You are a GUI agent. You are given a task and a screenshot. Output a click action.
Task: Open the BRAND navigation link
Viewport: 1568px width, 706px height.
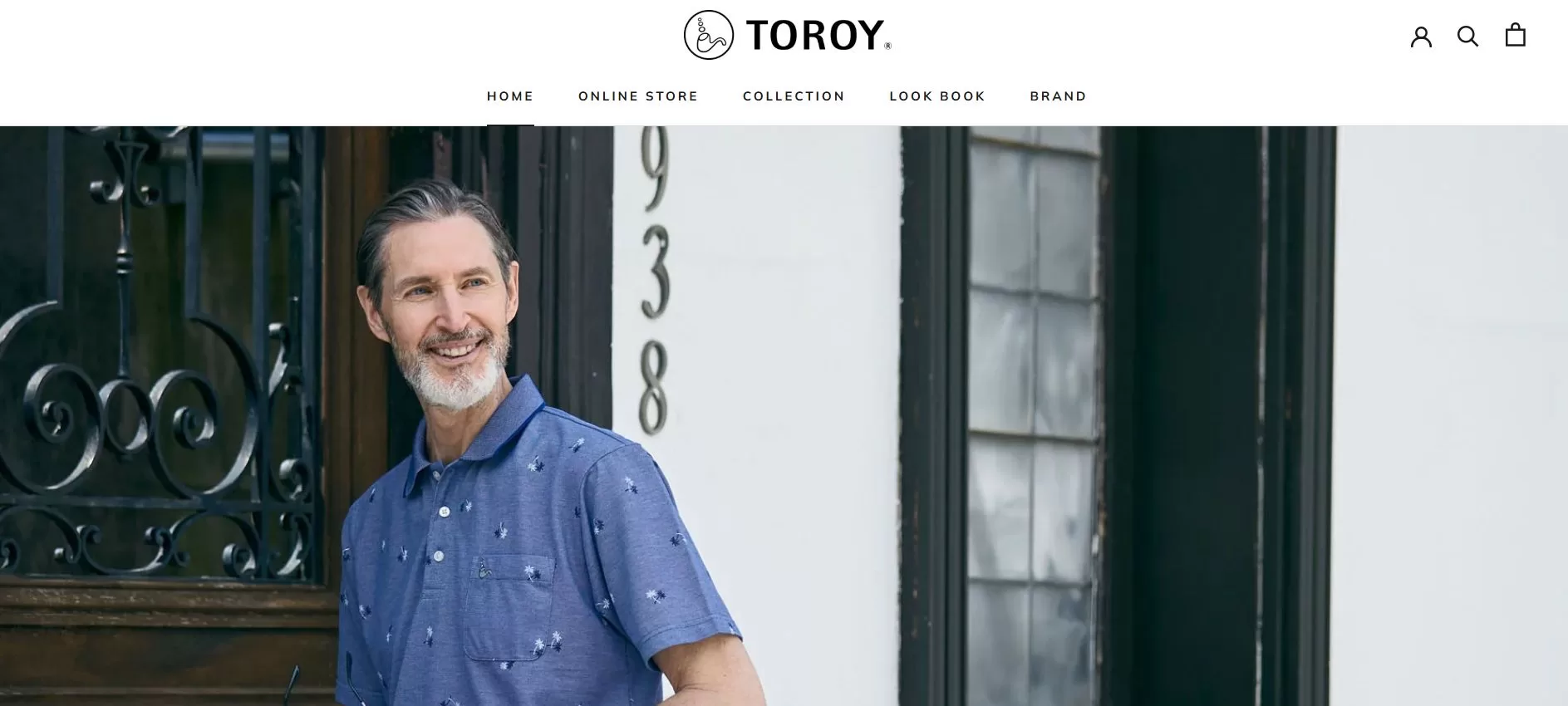(1058, 96)
